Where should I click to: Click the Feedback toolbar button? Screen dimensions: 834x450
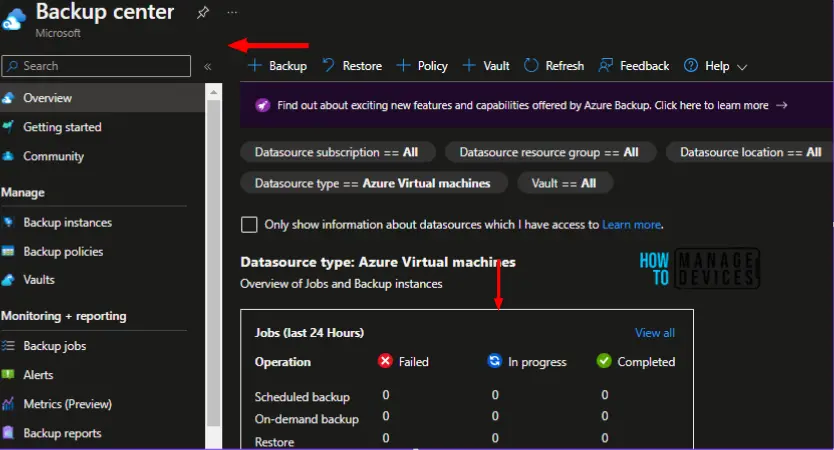coord(633,66)
